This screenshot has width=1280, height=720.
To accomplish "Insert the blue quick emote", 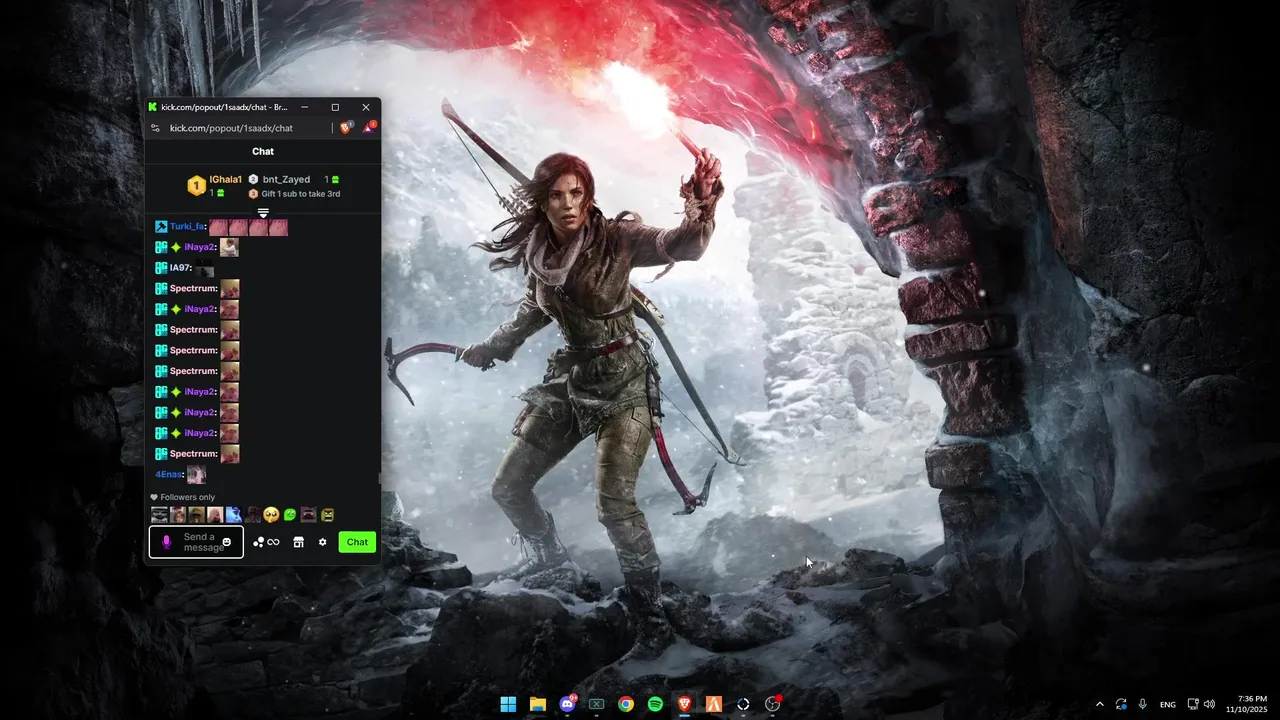I will pyautogui.click(x=233, y=515).
